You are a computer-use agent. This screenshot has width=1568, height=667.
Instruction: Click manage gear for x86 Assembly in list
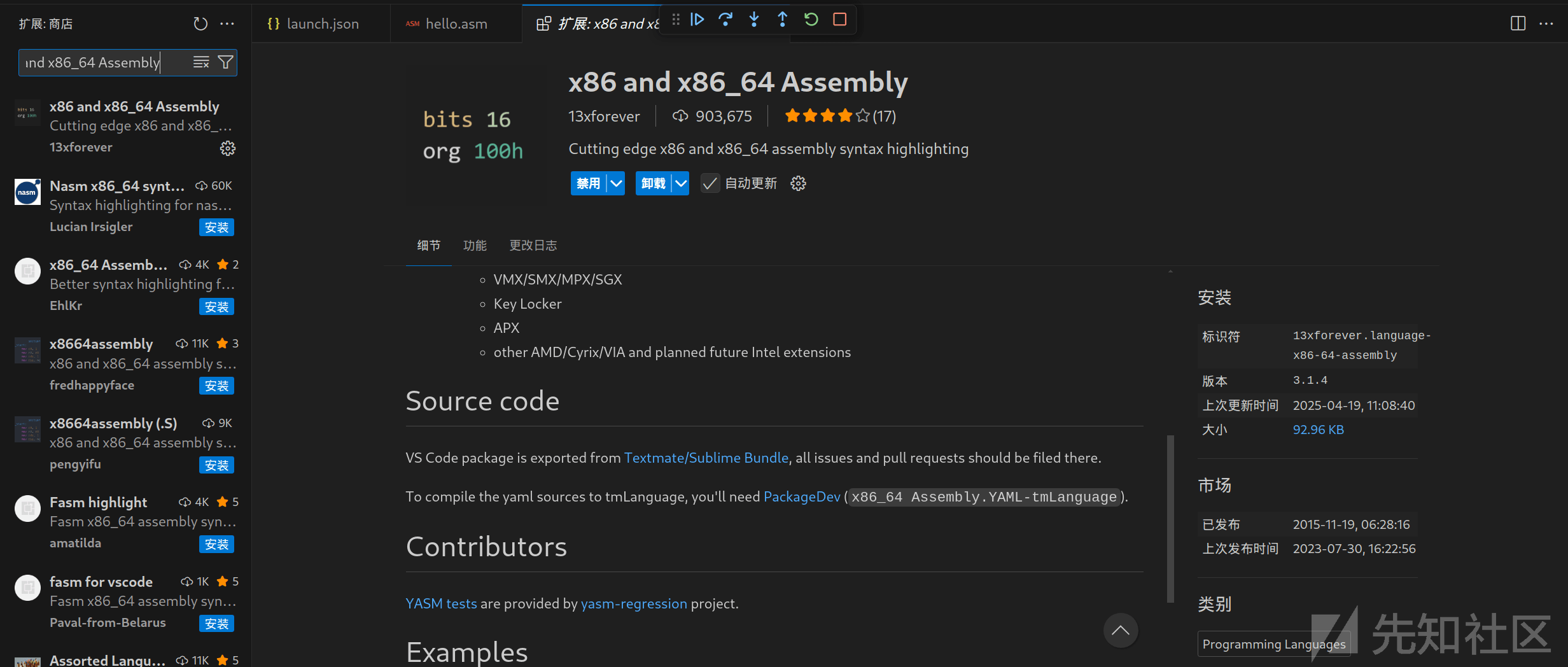click(227, 148)
